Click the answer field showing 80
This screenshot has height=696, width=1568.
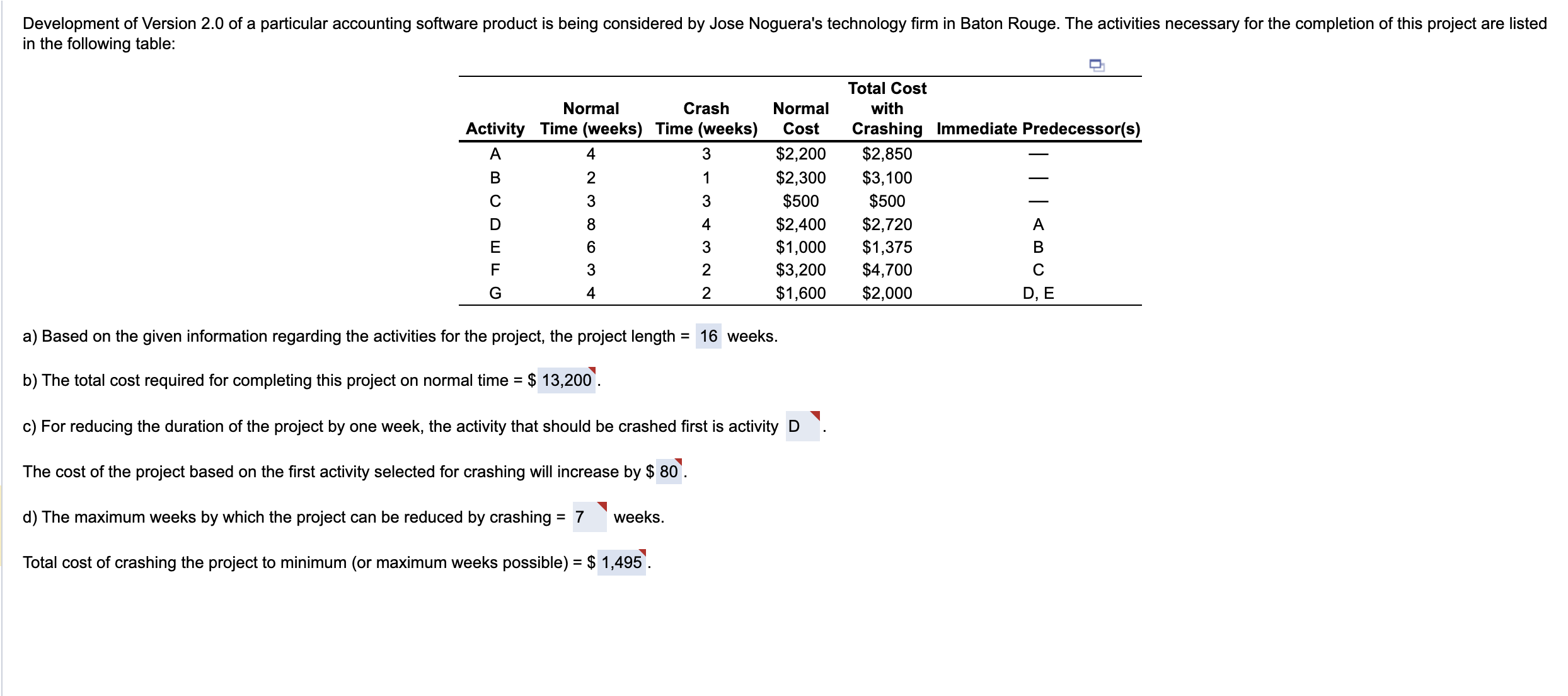[668, 472]
